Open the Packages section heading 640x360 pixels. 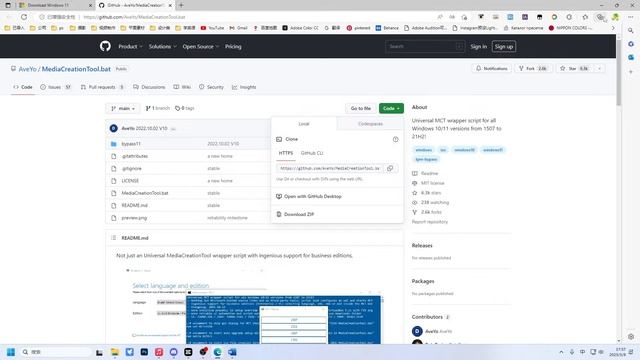click(x=423, y=281)
